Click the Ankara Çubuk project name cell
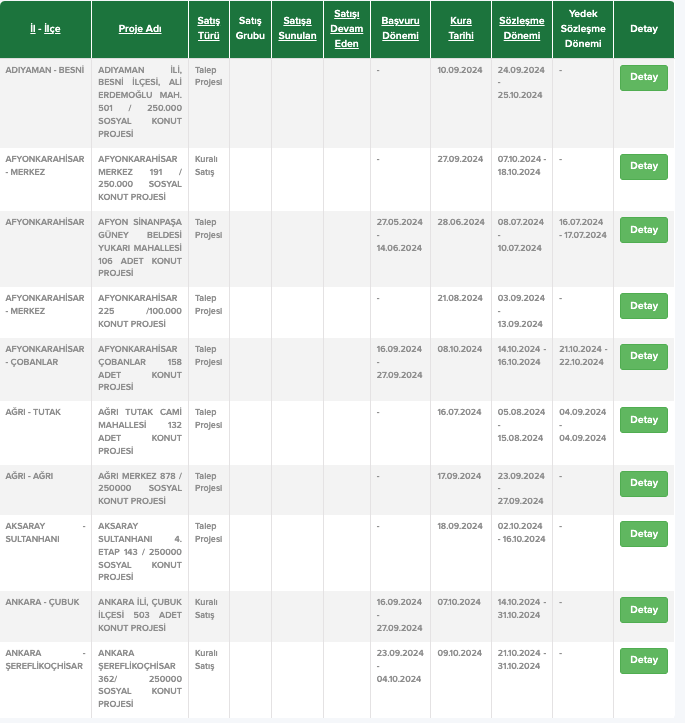Screen dimensions: 685x723 140,615
